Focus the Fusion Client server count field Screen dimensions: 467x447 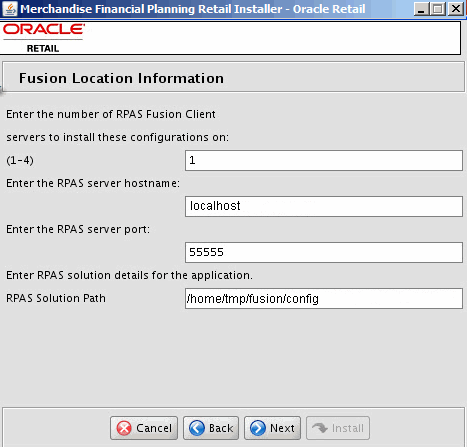point(324,160)
